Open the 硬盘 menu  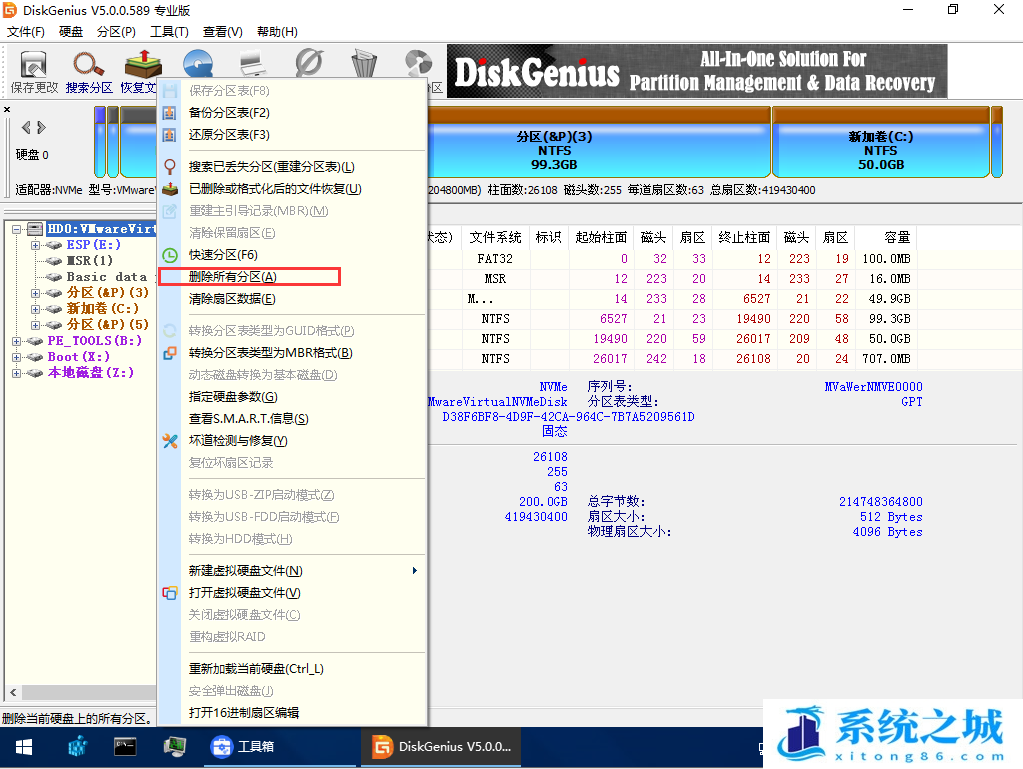tap(70, 32)
